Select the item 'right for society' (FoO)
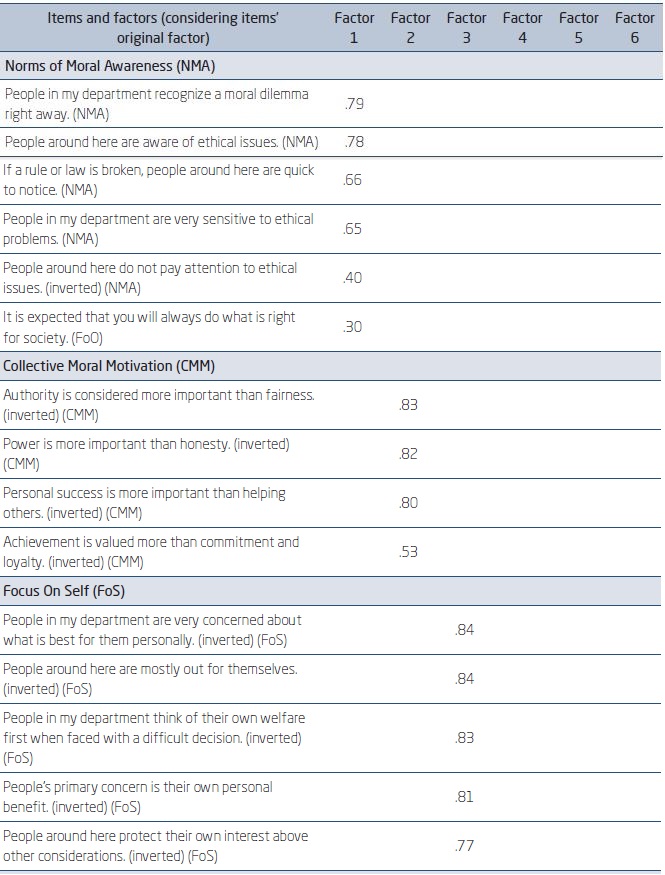 coord(149,327)
